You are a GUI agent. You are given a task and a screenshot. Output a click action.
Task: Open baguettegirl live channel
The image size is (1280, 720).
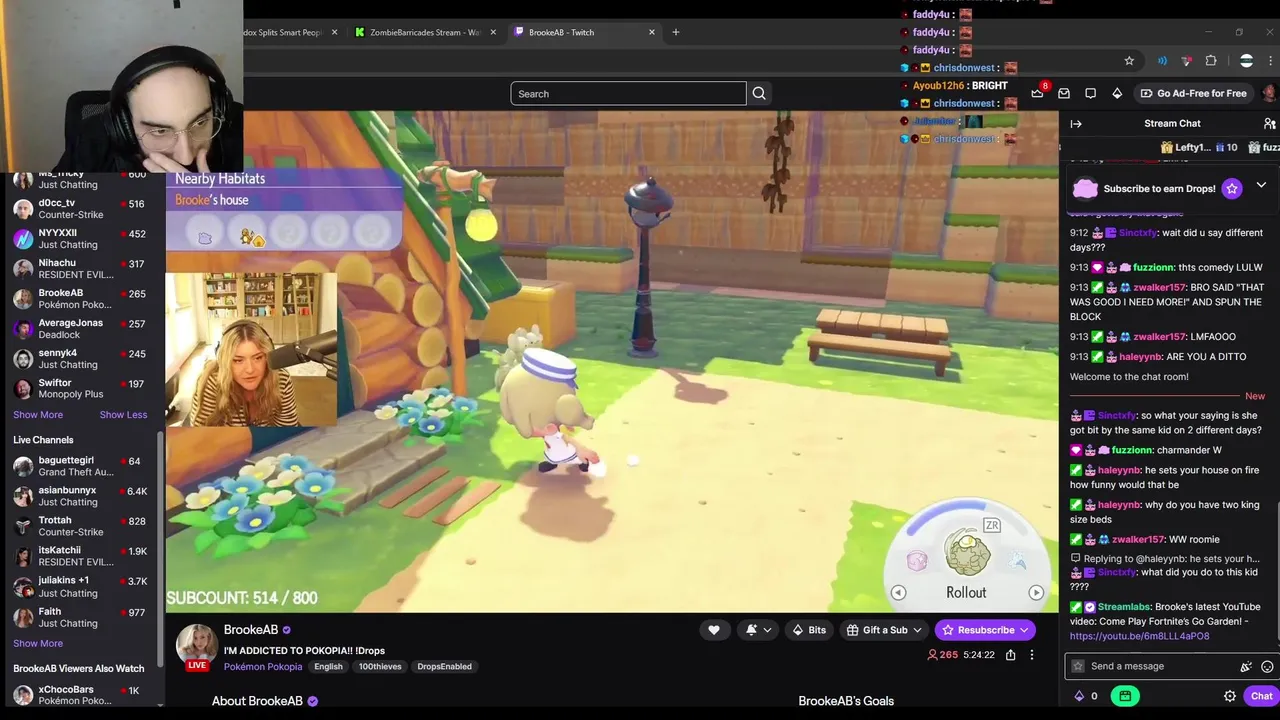coord(80,467)
